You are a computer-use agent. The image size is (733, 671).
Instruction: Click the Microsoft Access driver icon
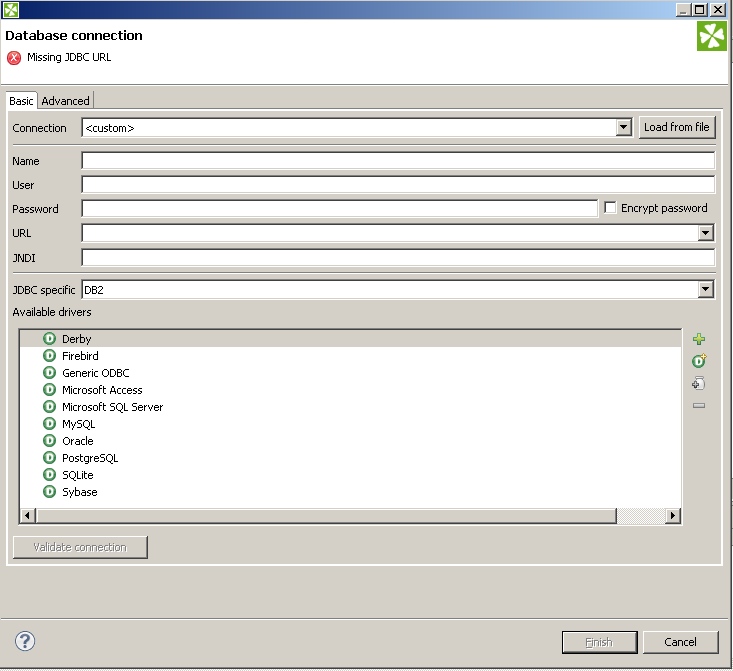(x=49, y=390)
